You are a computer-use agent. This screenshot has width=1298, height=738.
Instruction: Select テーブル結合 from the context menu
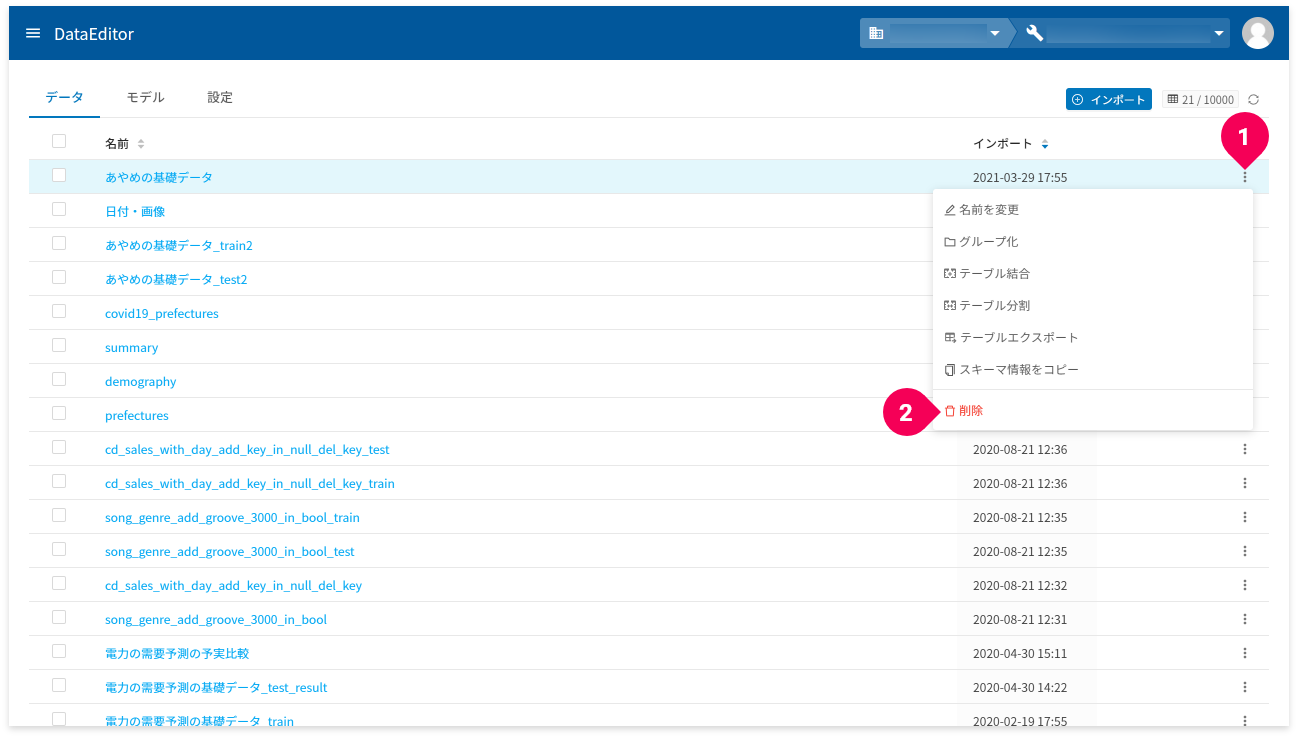[1092, 274]
